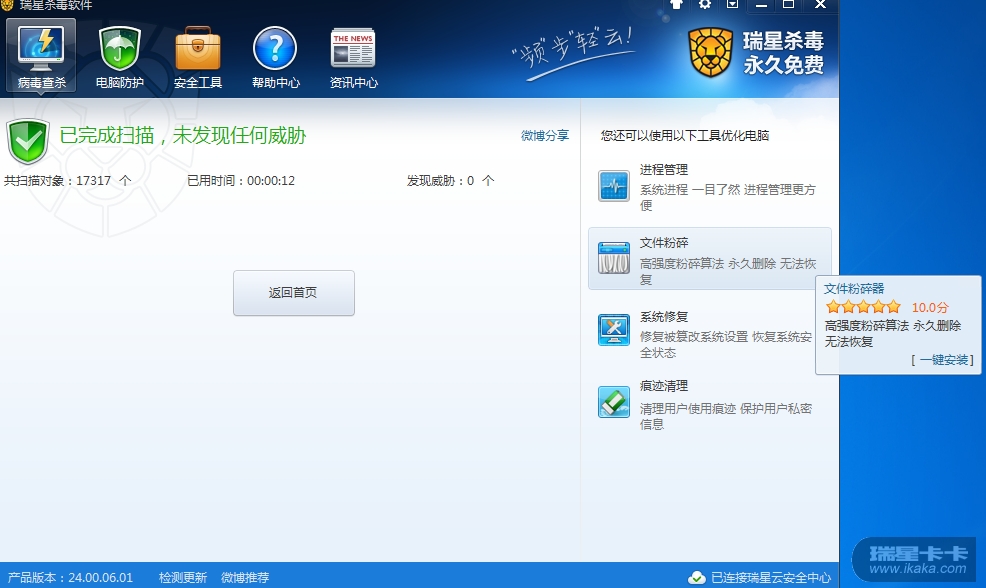The image size is (986, 588).
Task: Open the 安全工具 toolbox tab
Action: point(197,57)
